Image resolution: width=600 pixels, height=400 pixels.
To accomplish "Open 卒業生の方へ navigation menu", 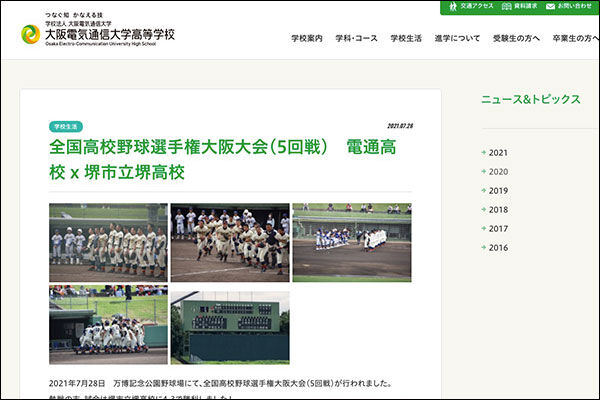I will click(576, 38).
